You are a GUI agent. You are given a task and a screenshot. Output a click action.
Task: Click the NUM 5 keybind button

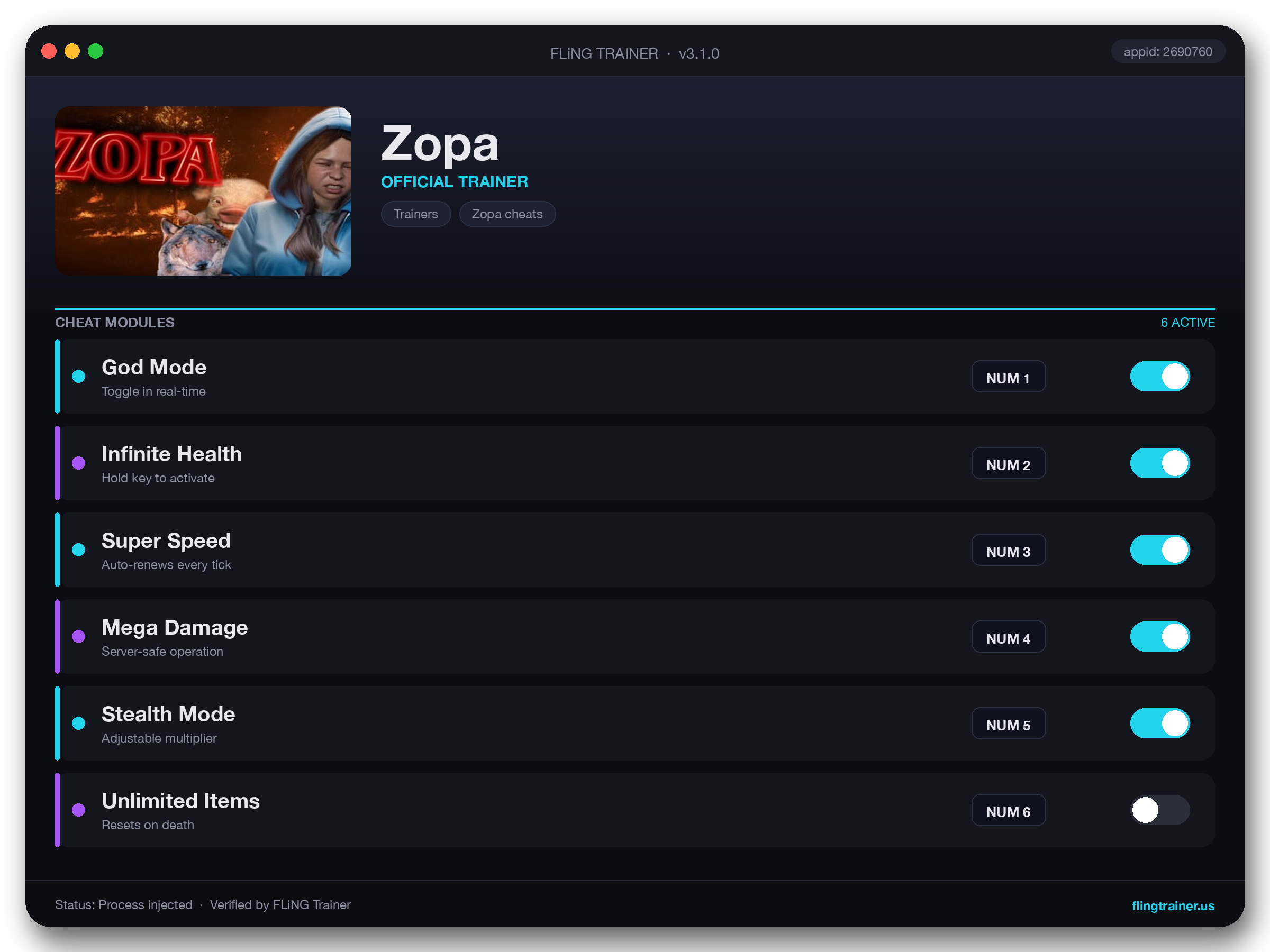click(1008, 724)
